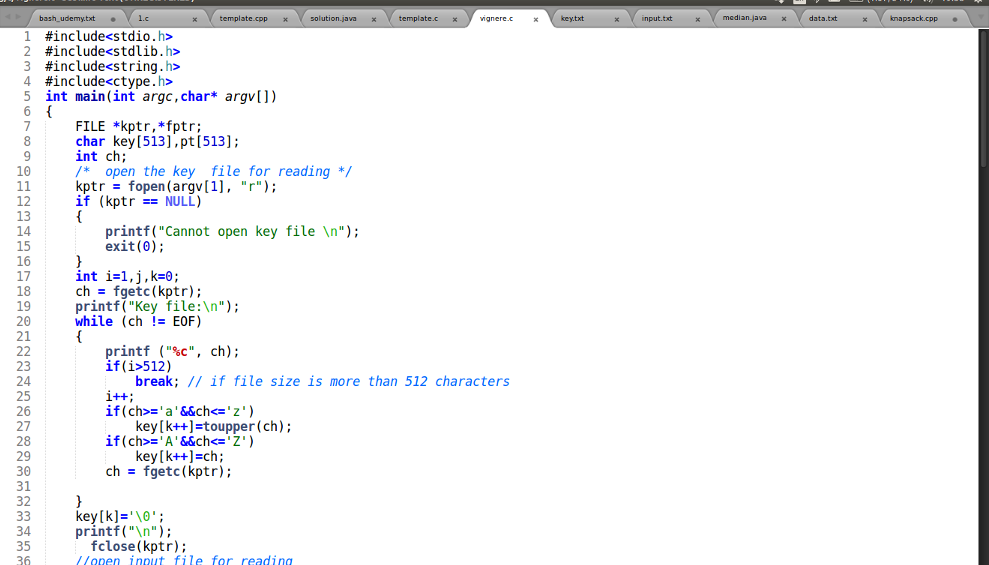This screenshot has height=565, width=989.
Task: Click line number 20 in the gutter
Action: [23, 321]
